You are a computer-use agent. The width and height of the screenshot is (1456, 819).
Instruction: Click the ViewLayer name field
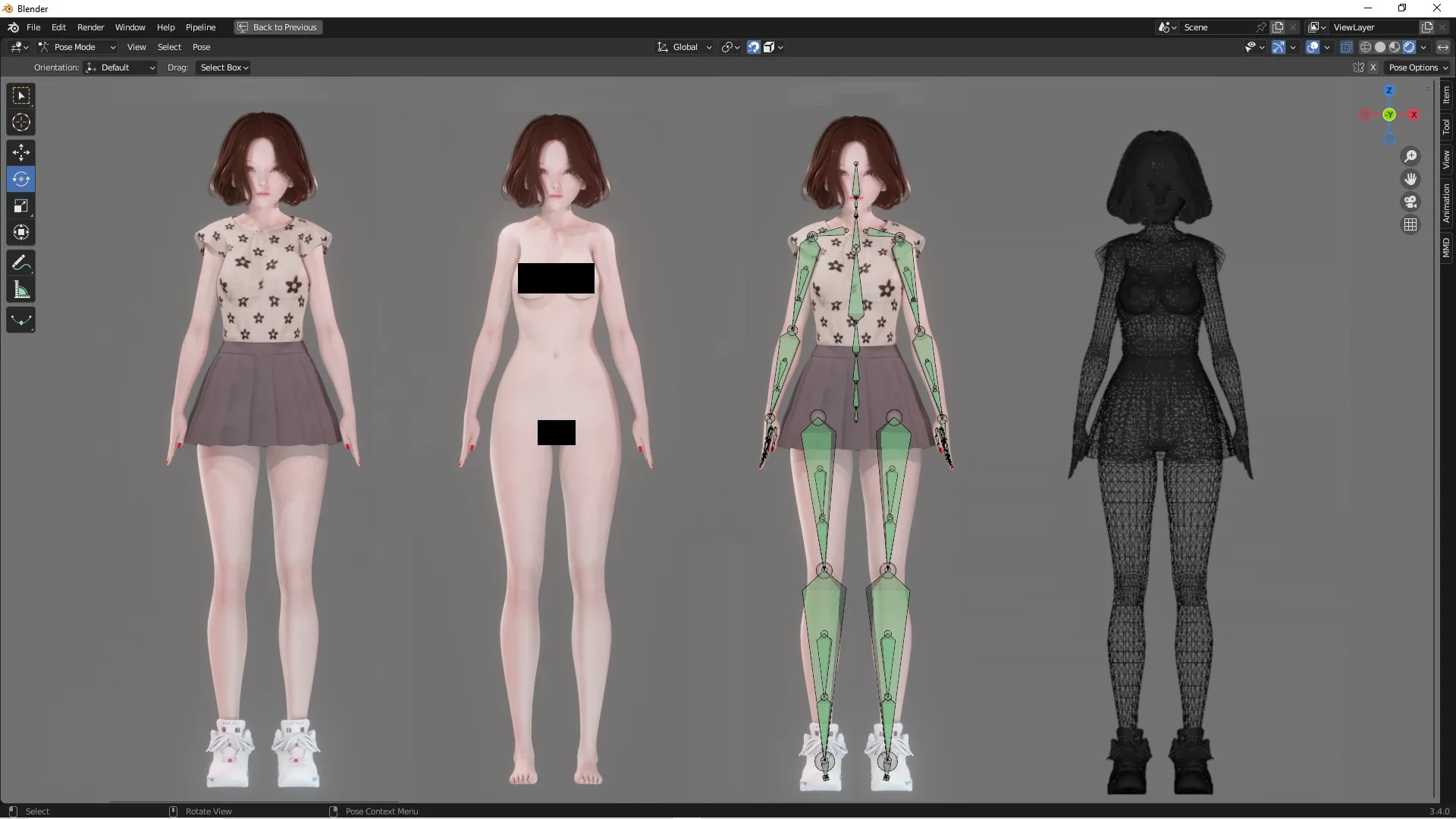(1374, 27)
